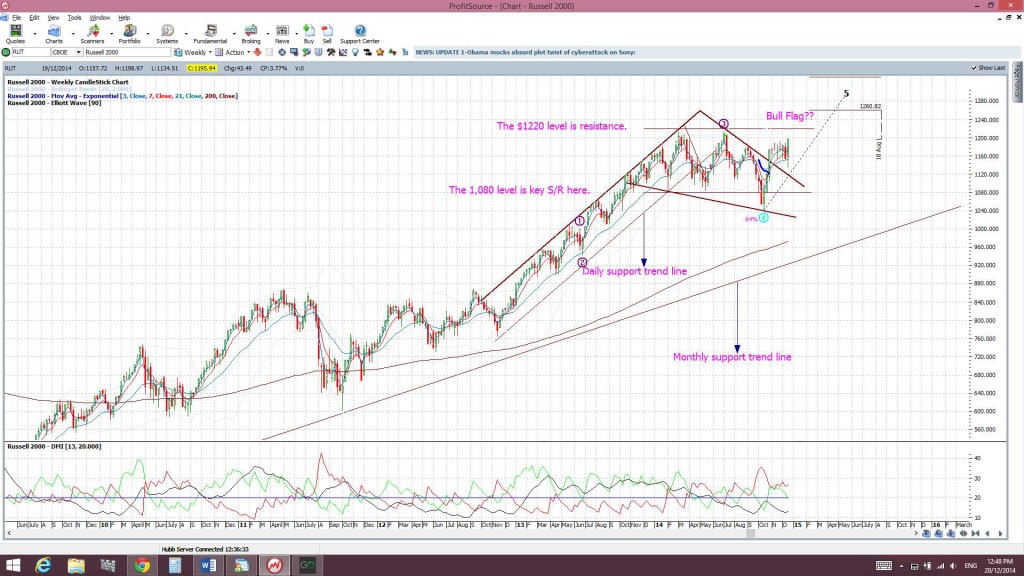Screen dimensions: 1024x576
Task: Click 'Daily support trend line' label
Action: tap(634, 271)
